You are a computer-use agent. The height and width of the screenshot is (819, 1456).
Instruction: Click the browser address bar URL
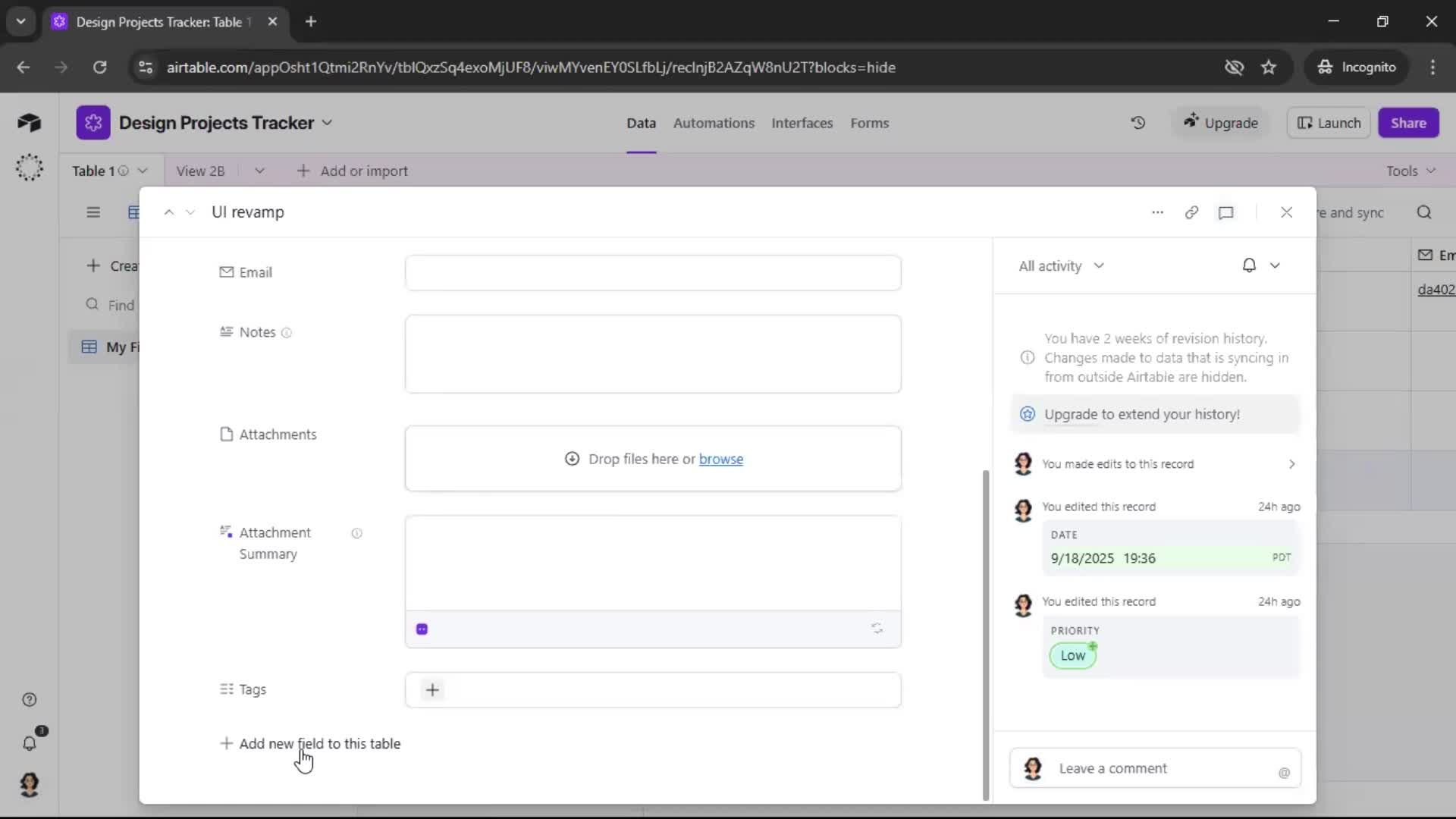(531, 67)
